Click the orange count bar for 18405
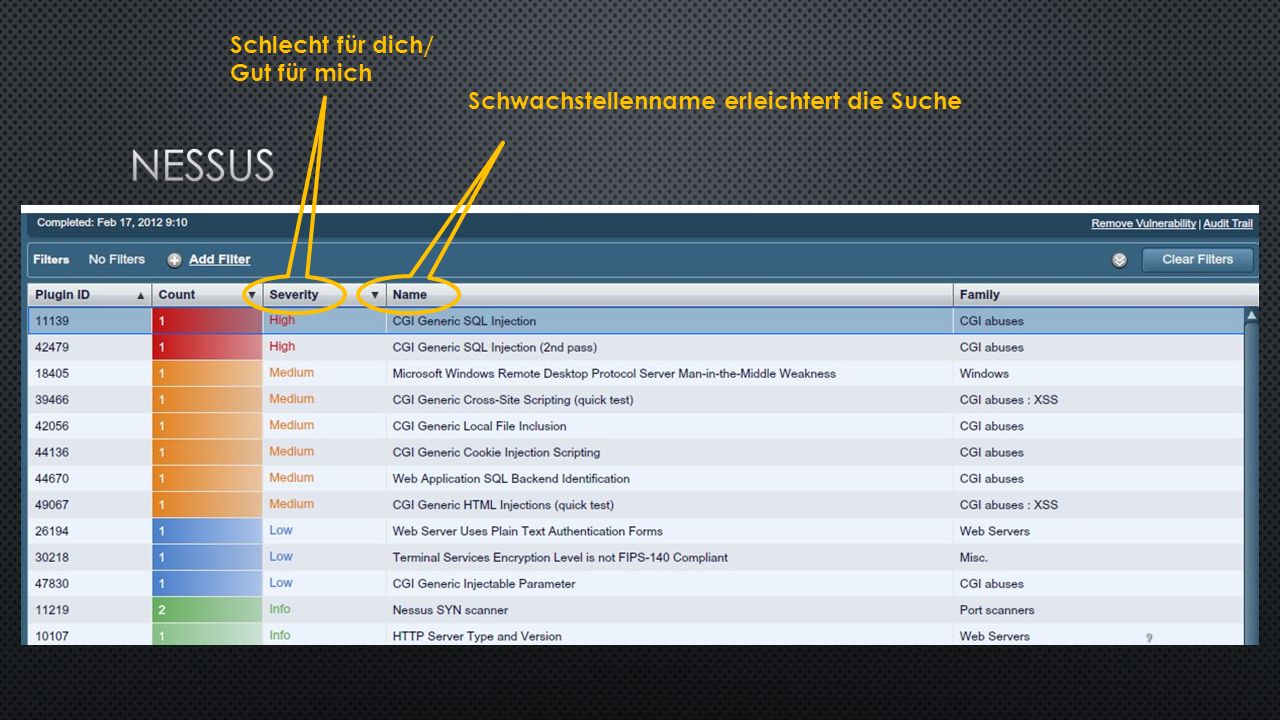Viewport: 1280px width, 720px height. click(x=207, y=373)
